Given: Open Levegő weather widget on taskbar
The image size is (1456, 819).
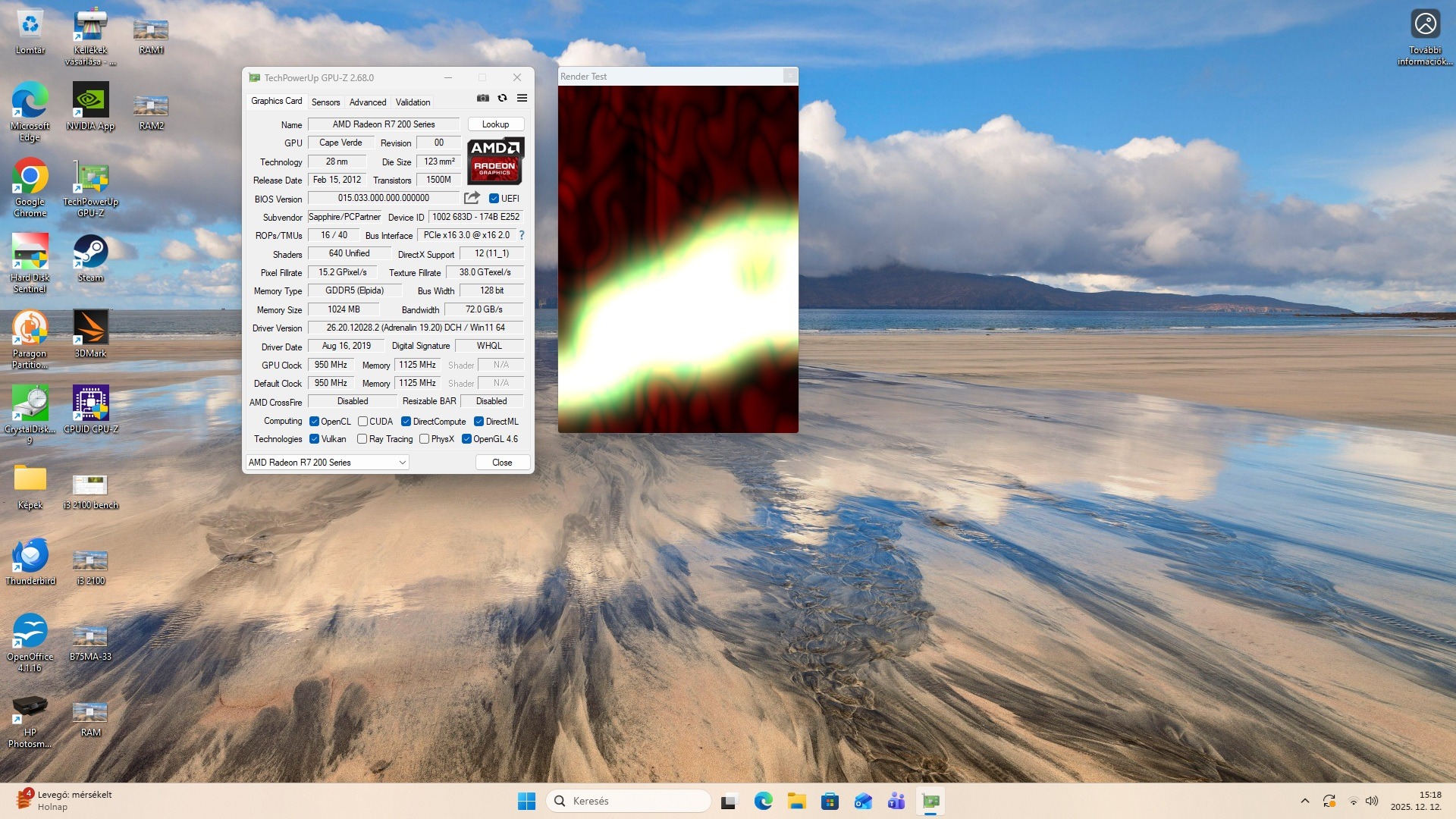Looking at the screenshot, I should [x=64, y=800].
